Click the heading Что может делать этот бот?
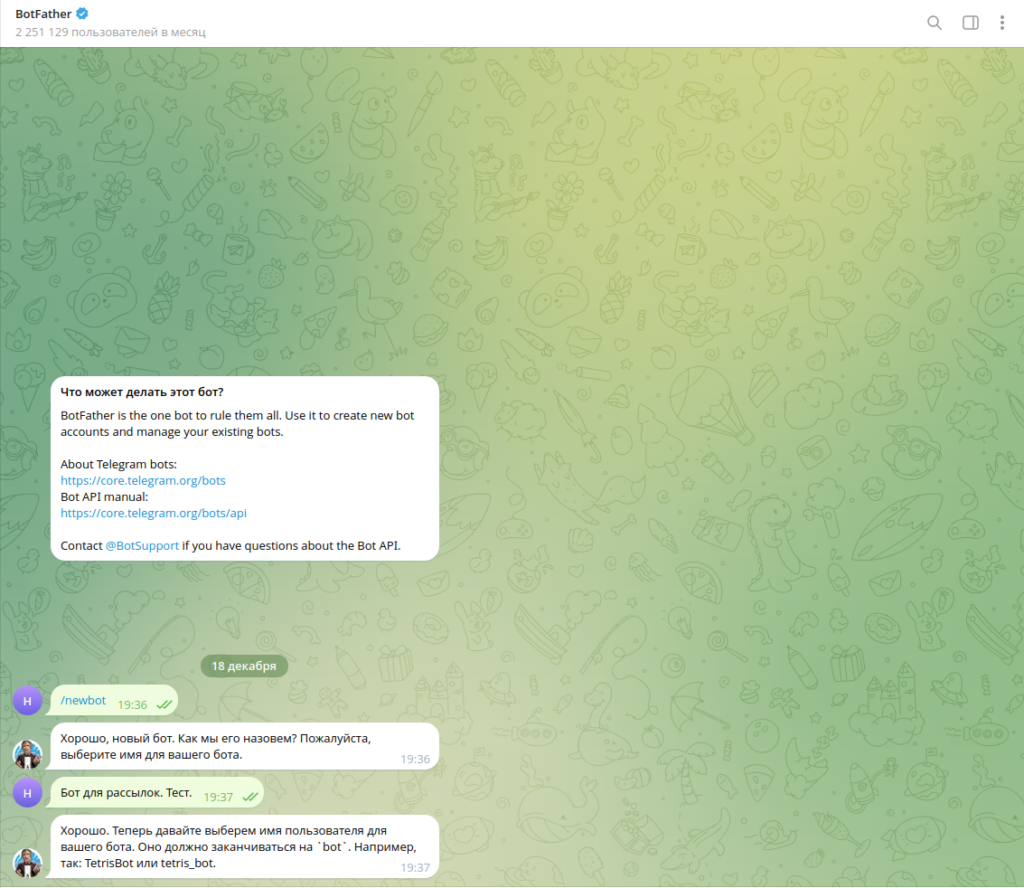The image size is (1024, 888). click(142, 392)
